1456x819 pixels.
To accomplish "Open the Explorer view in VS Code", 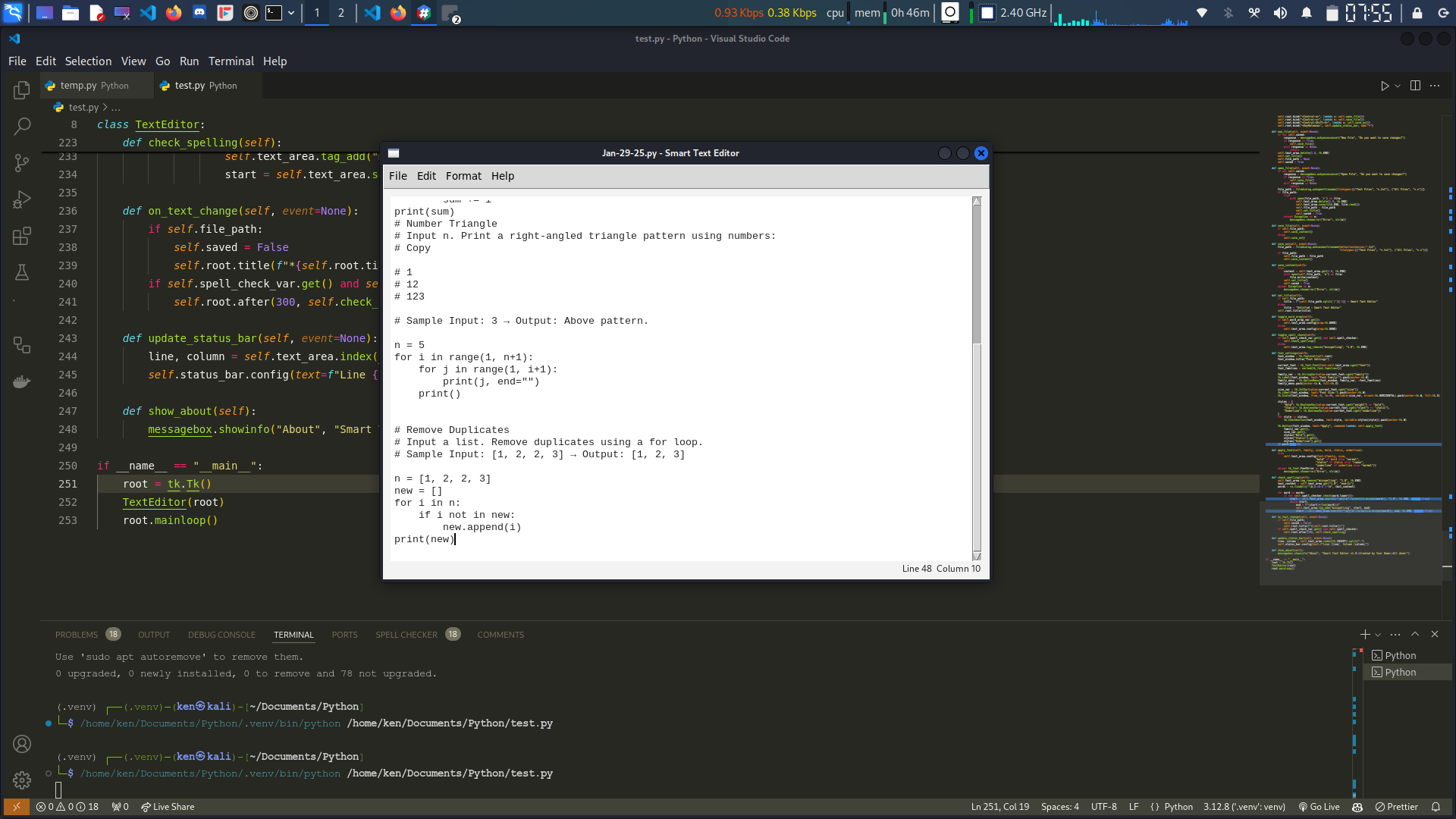I will click(x=21, y=89).
